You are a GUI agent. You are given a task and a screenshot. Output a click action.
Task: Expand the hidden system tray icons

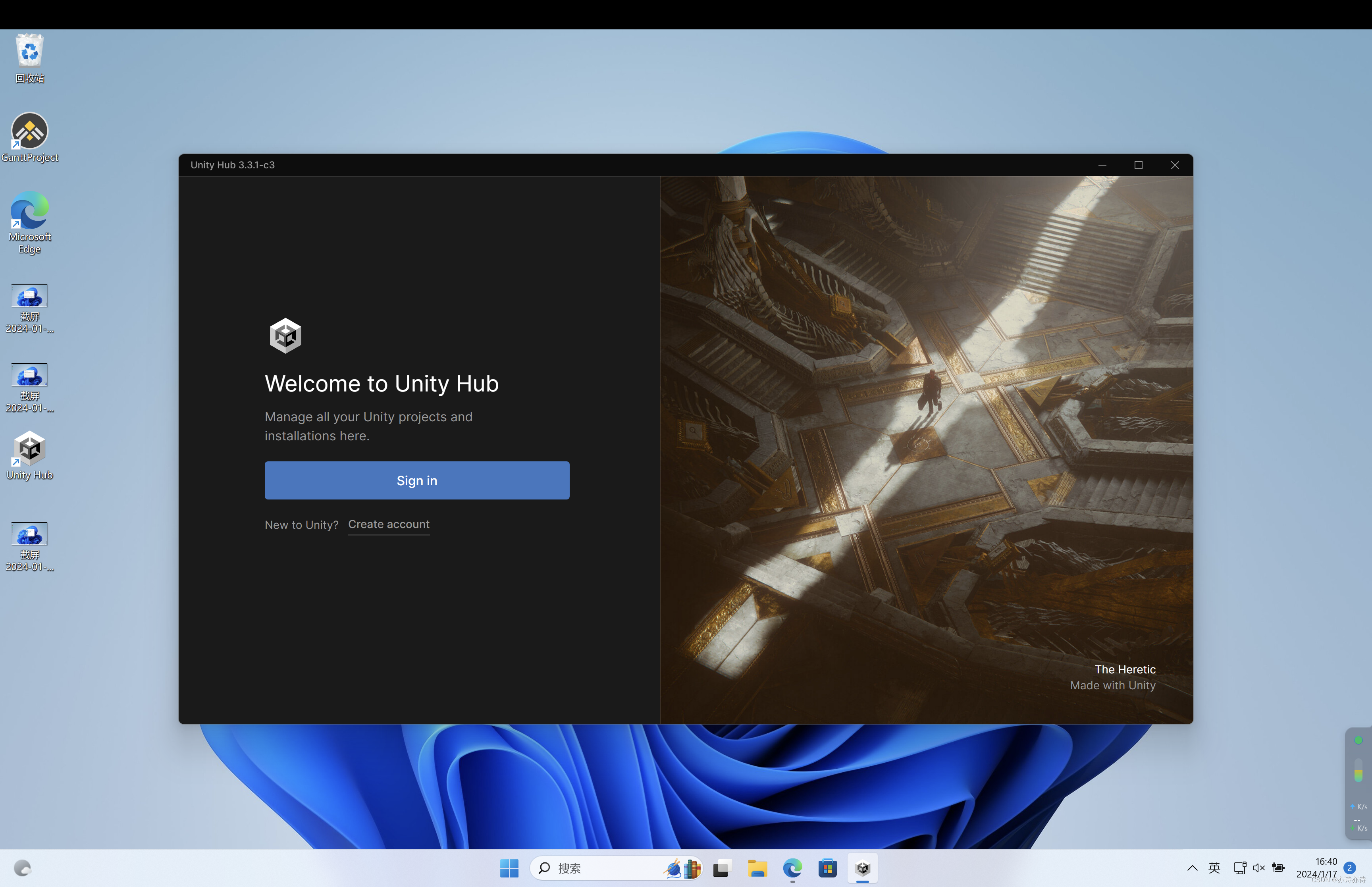tap(1193, 868)
